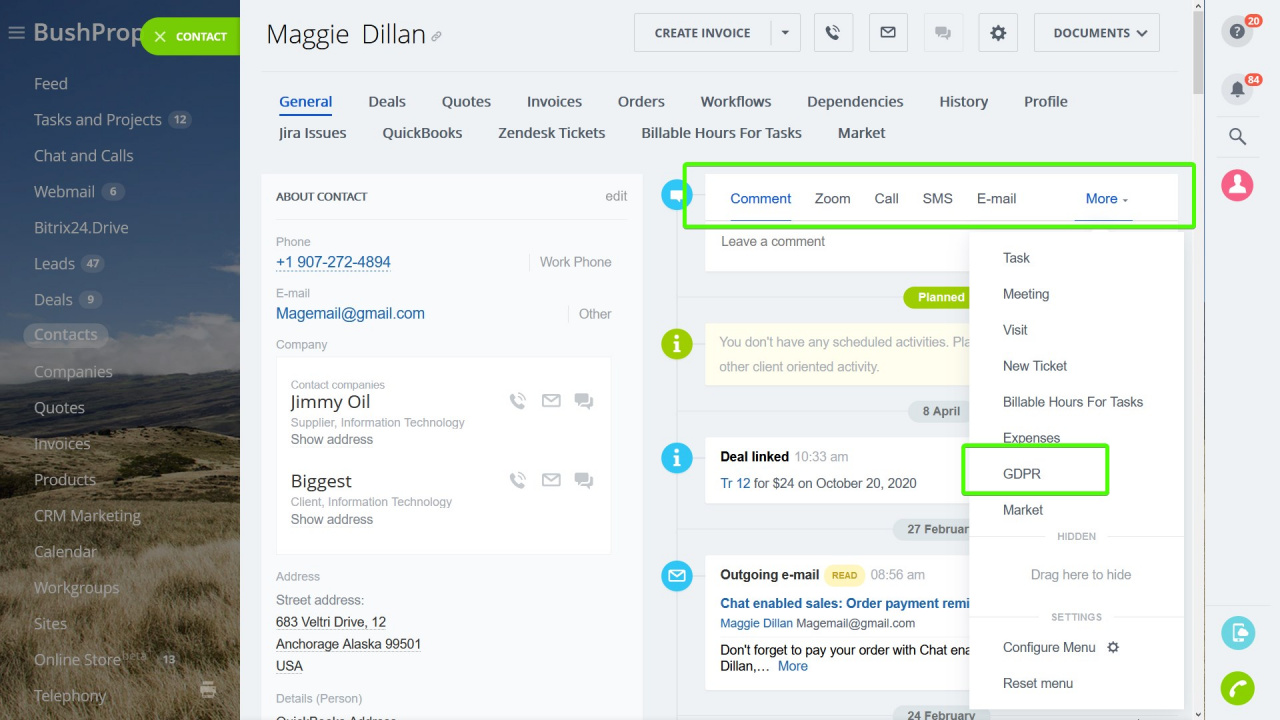Click the chat bubbles icon in header
The width and height of the screenshot is (1280, 720).
pyautogui.click(x=943, y=33)
